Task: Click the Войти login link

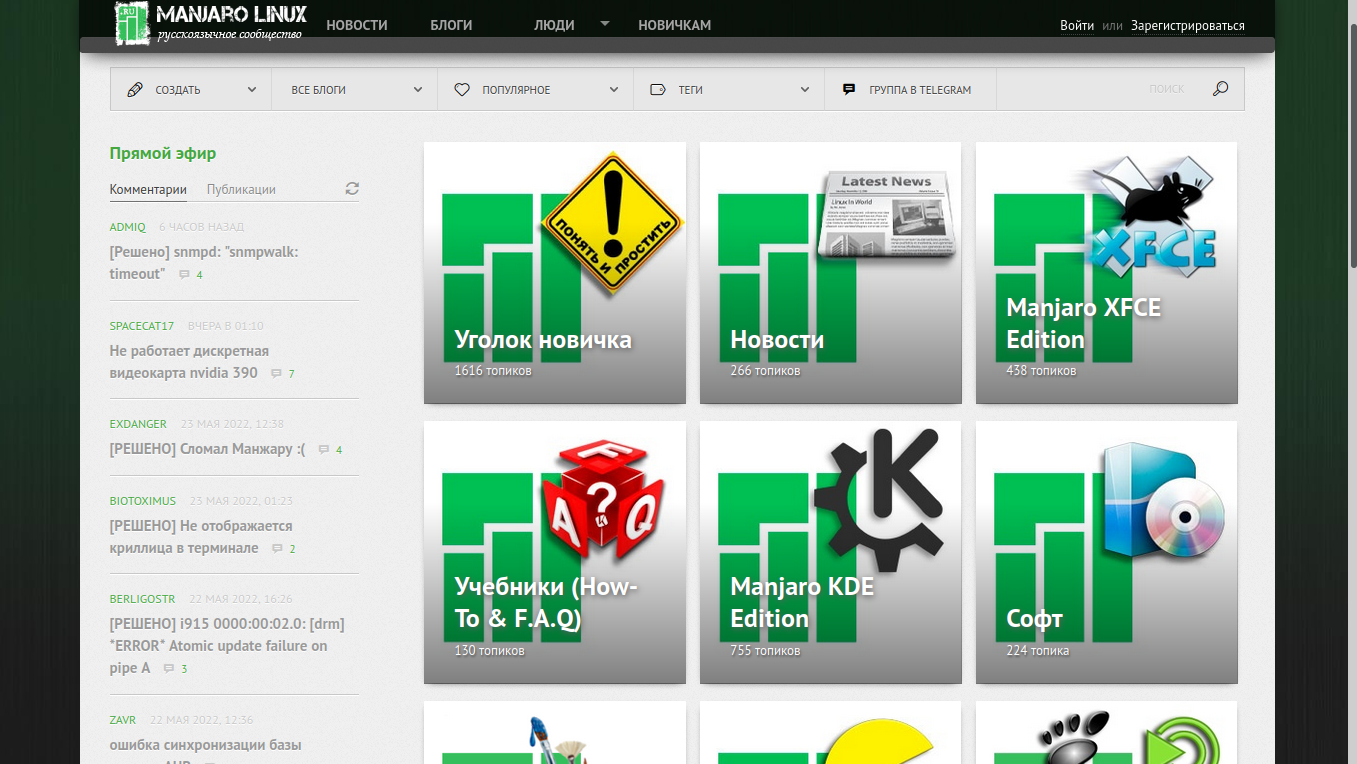Action: click(1077, 26)
